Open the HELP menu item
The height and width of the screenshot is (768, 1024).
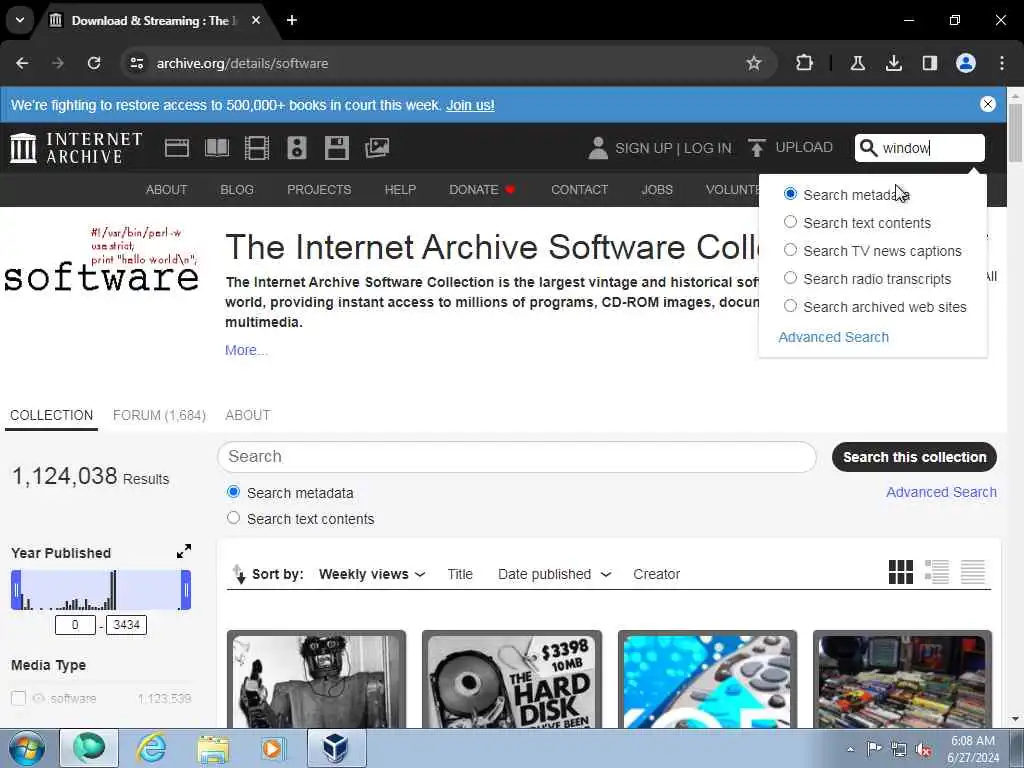point(400,189)
